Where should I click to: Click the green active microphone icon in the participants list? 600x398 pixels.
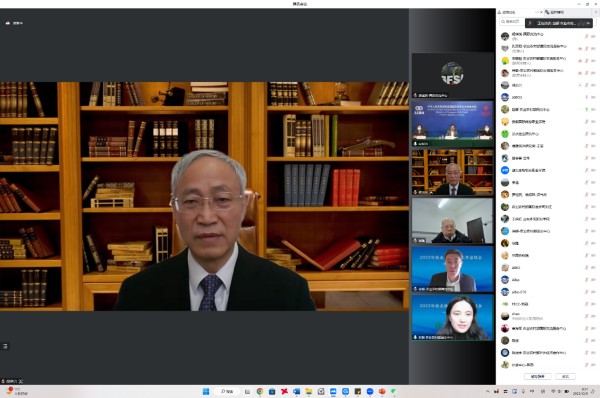(x=586, y=109)
